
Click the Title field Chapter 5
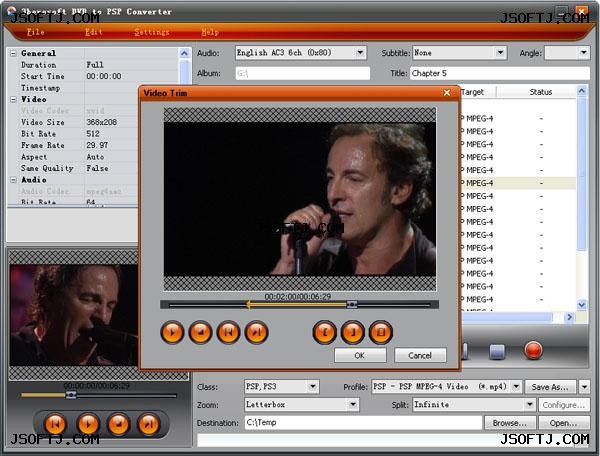point(500,73)
